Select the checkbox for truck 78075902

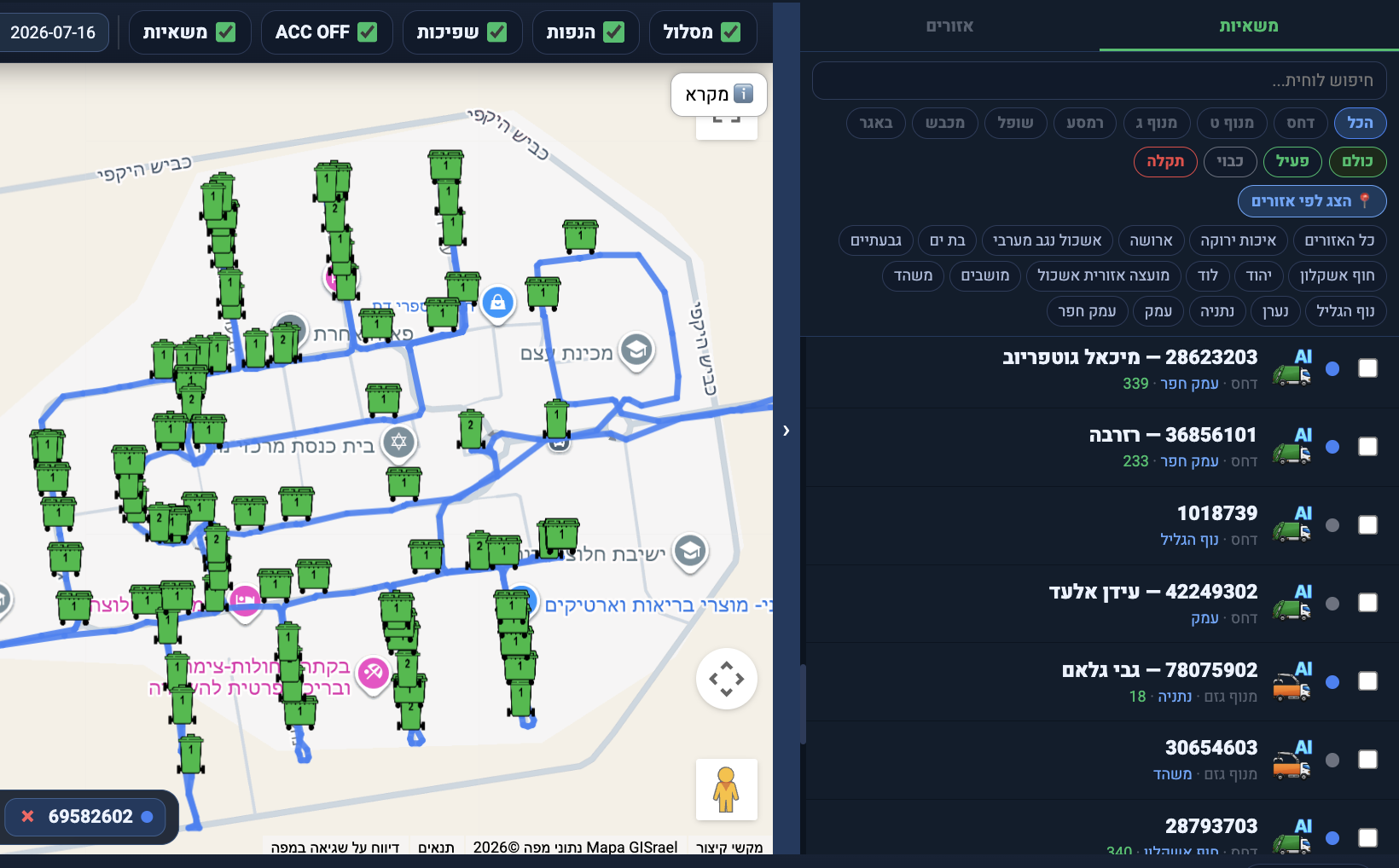pos(1367,681)
